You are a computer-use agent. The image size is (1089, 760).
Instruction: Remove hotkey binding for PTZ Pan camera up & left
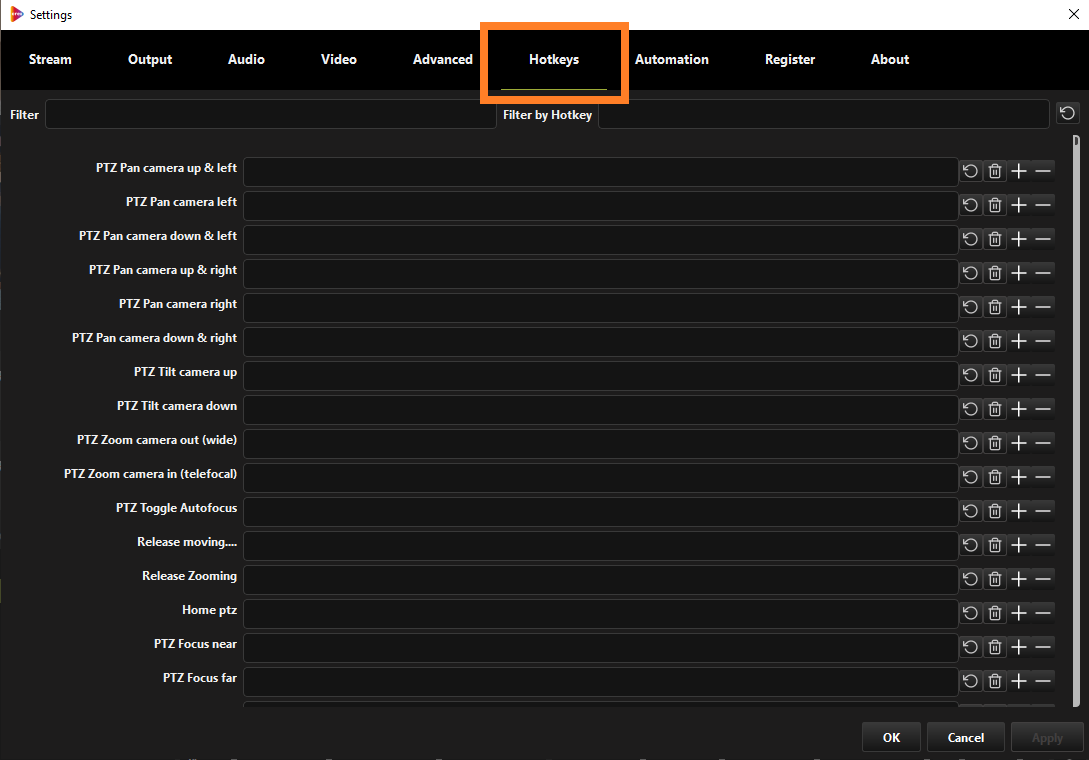point(1043,171)
